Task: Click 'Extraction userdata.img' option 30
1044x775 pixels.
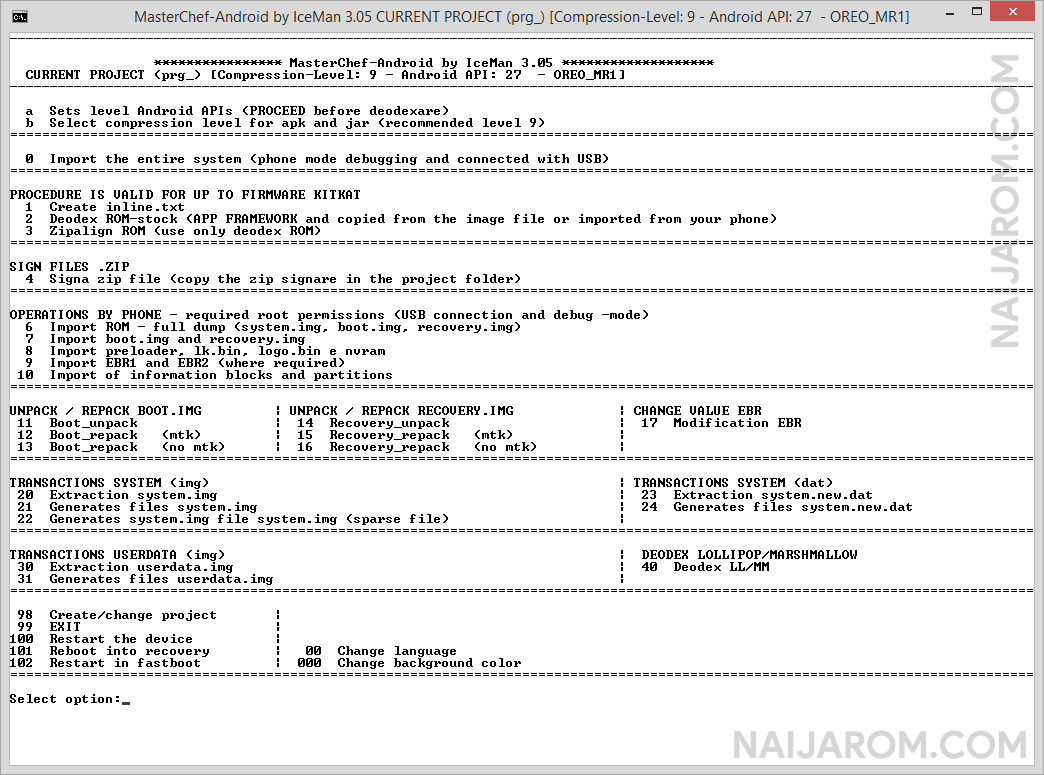Action: (125, 567)
